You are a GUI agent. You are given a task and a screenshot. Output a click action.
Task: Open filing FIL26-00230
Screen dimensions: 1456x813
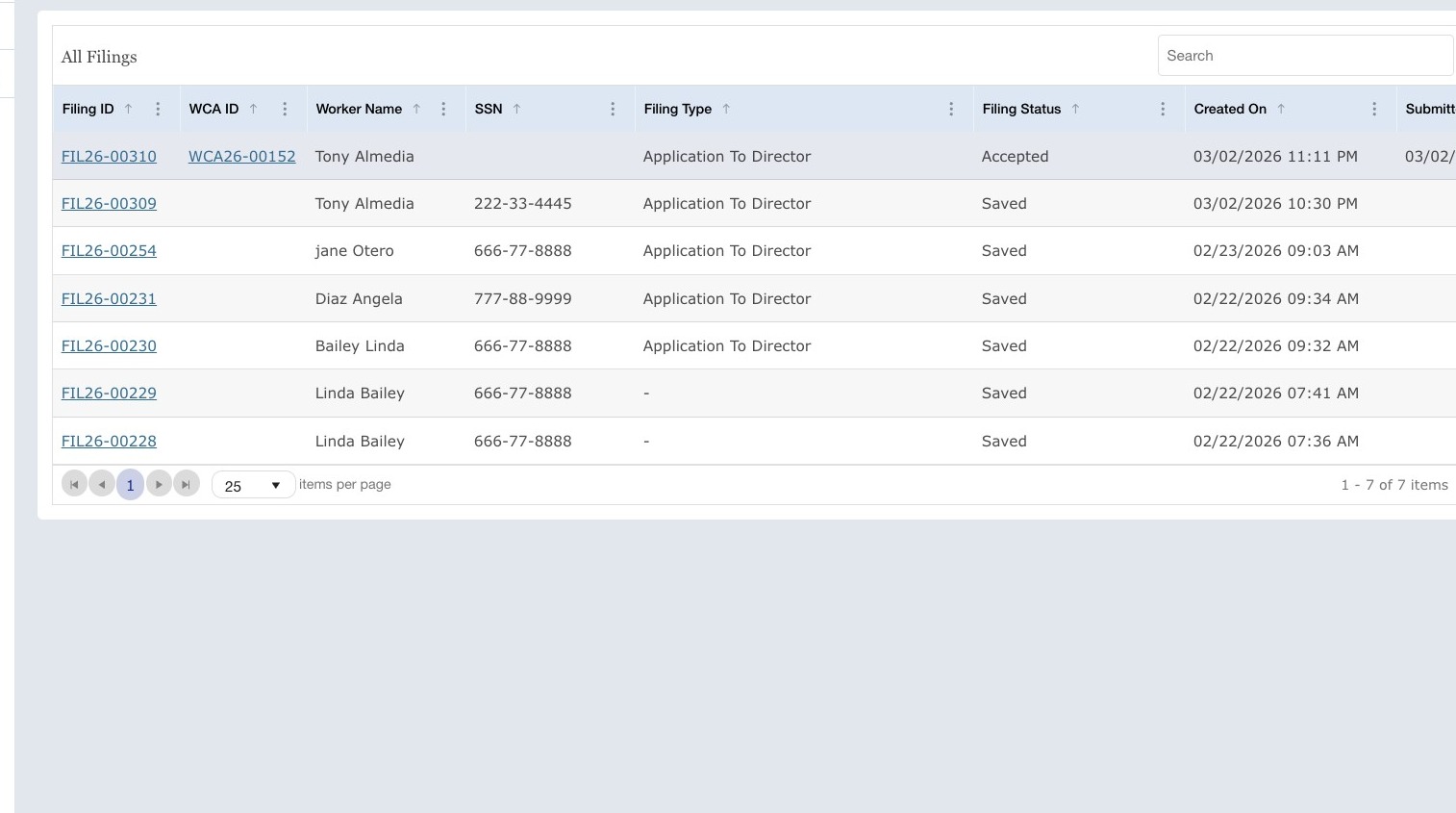click(109, 346)
